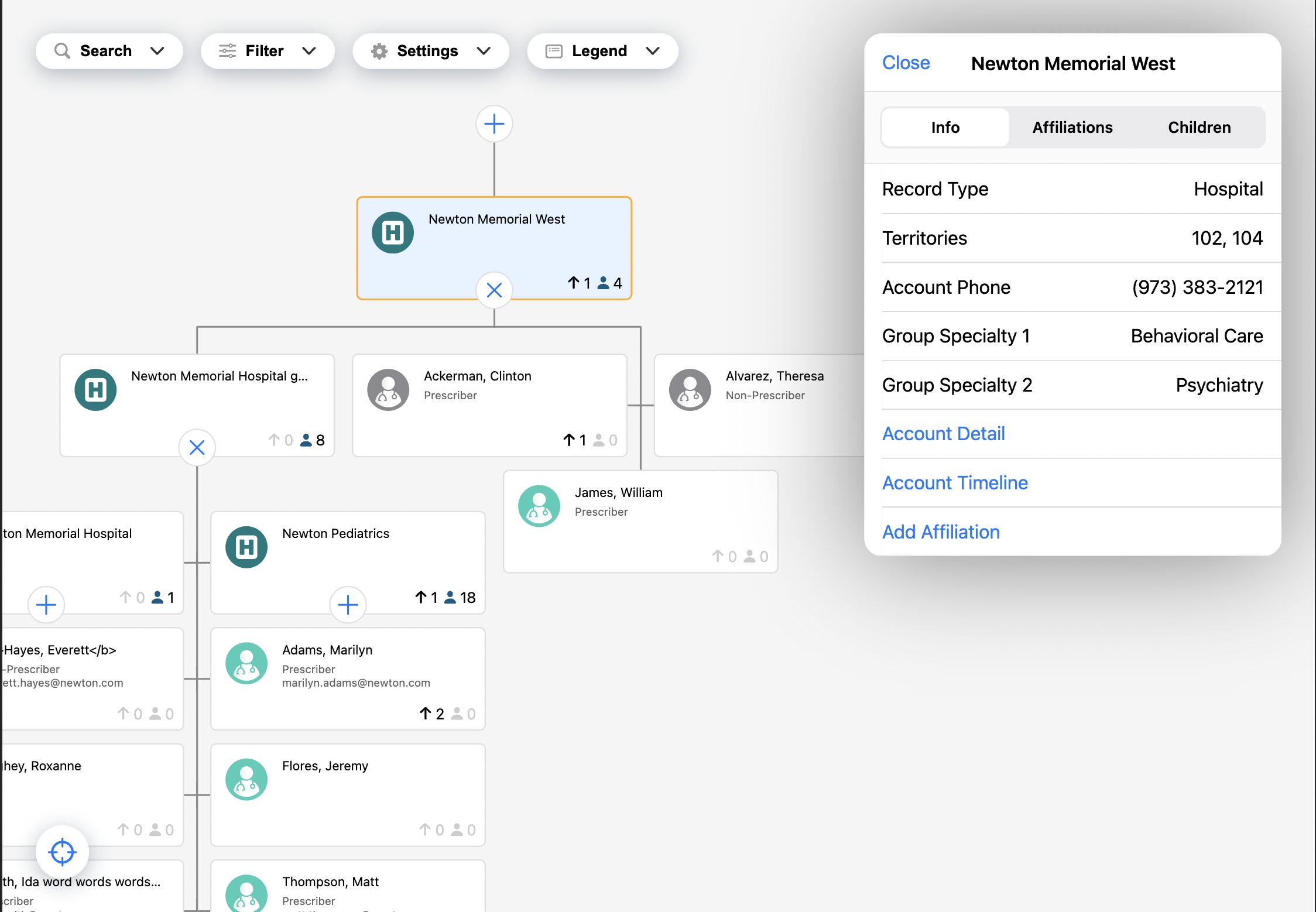
Task: Open the Account Timeline link
Action: pyautogui.click(x=955, y=482)
